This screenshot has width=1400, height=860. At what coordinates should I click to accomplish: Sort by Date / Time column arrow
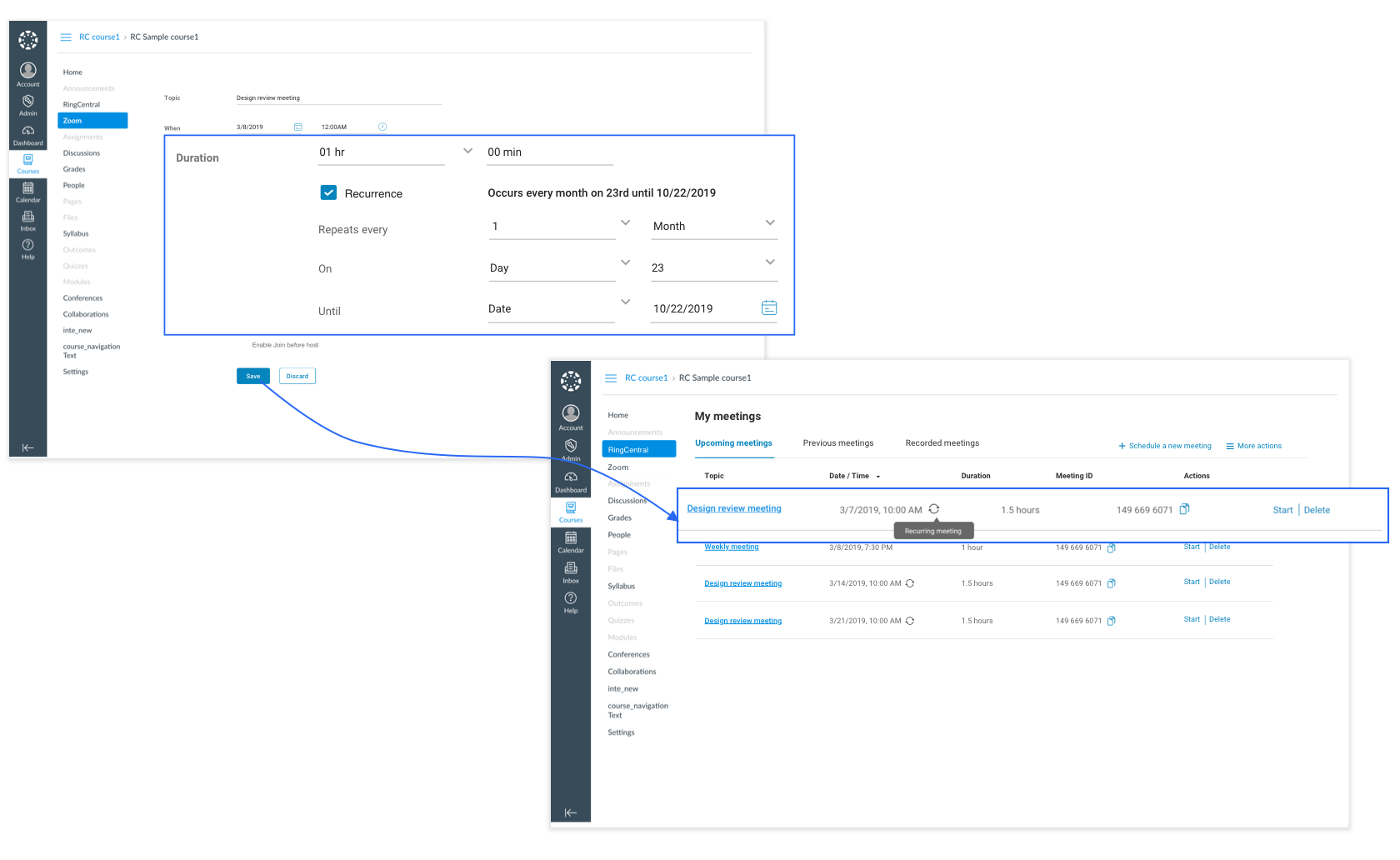tap(878, 477)
